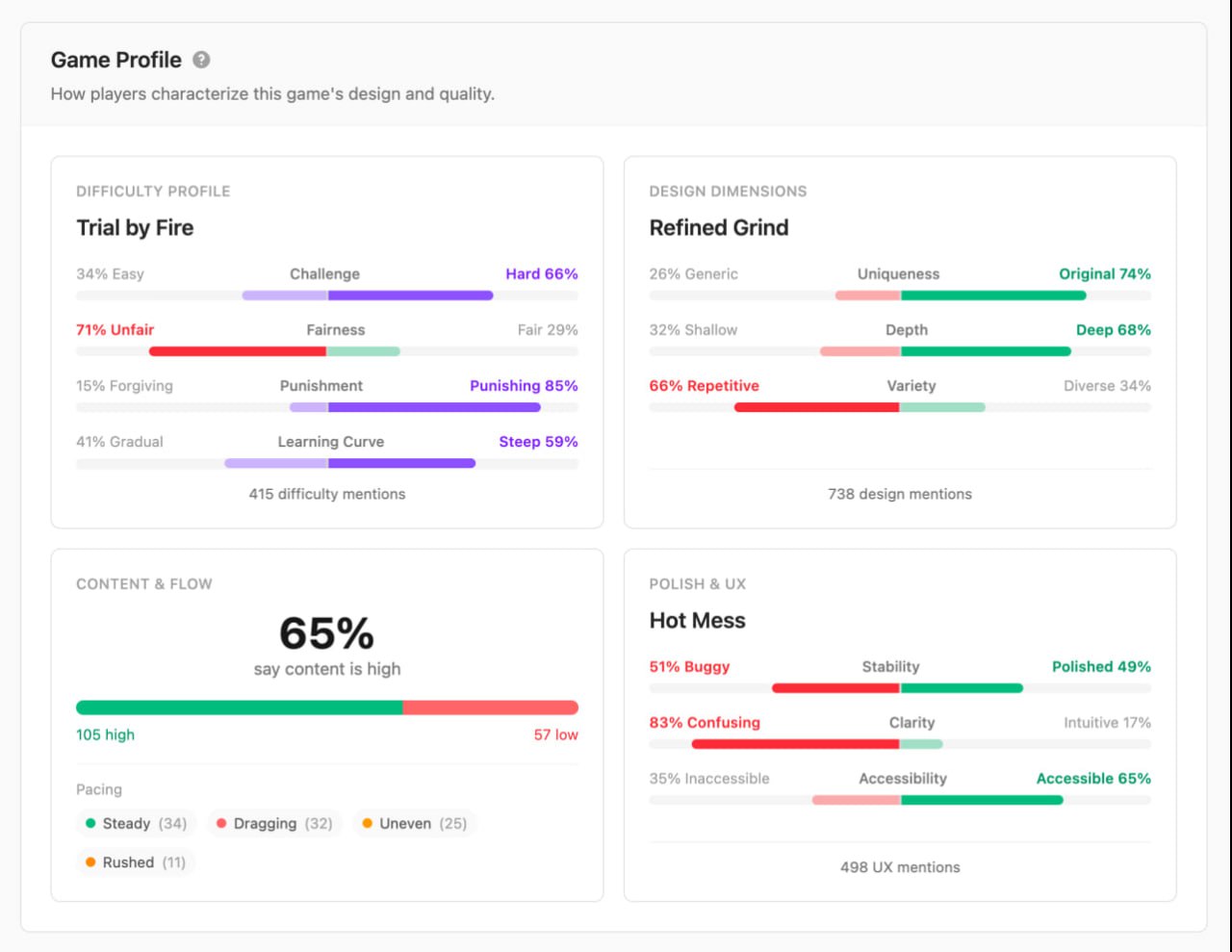Image resolution: width=1232 pixels, height=952 pixels.
Task: Click the Trial by Fire heading
Action: [x=135, y=228]
